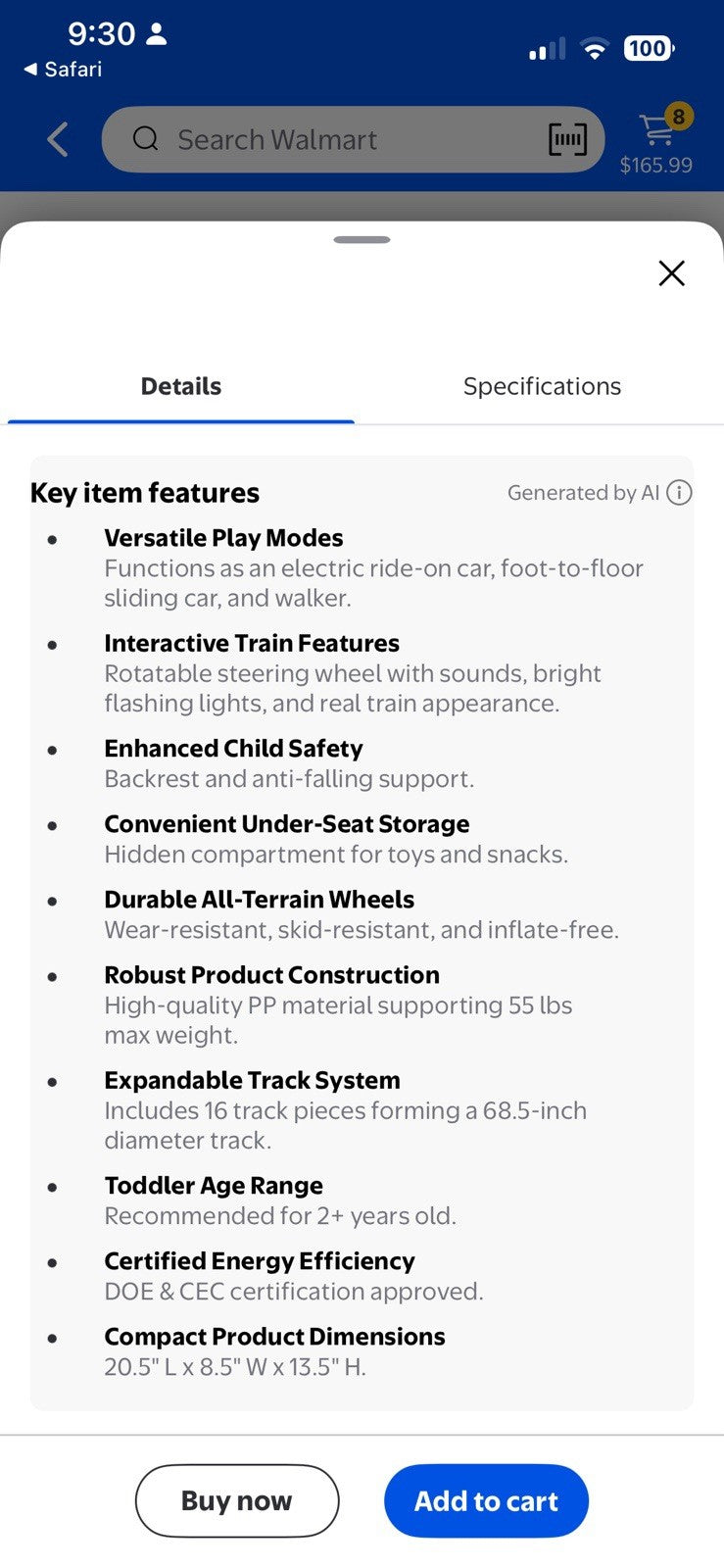Viewport: 724px width, 1568px height.
Task: Tap the search magnifier icon
Action: (x=146, y=138)
